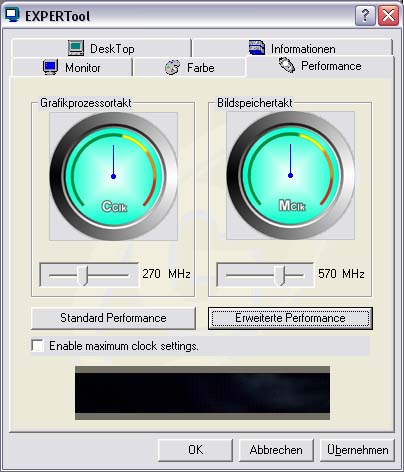Click the Bildspeichertakt slider handle
404x472 pixels.
coord(280,275)
